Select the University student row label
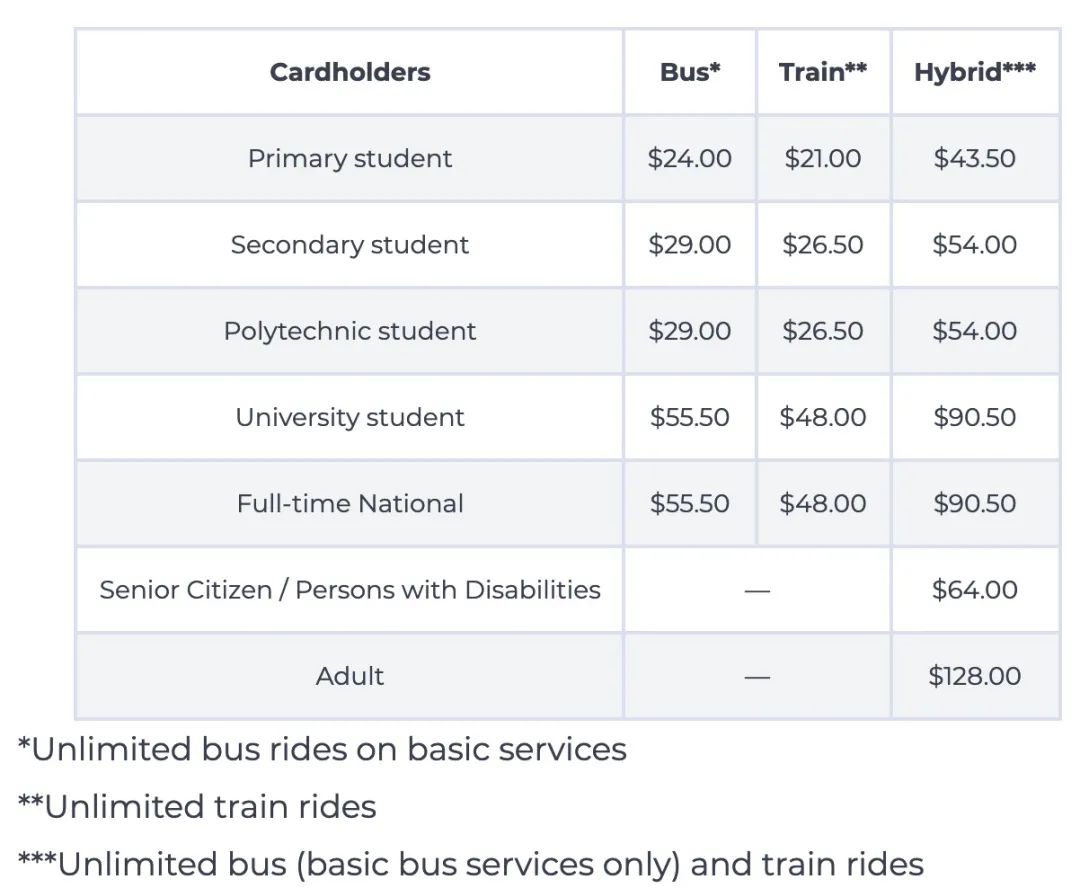The height and width of the screenshot is (888, 1080). (x=350, y=417)
